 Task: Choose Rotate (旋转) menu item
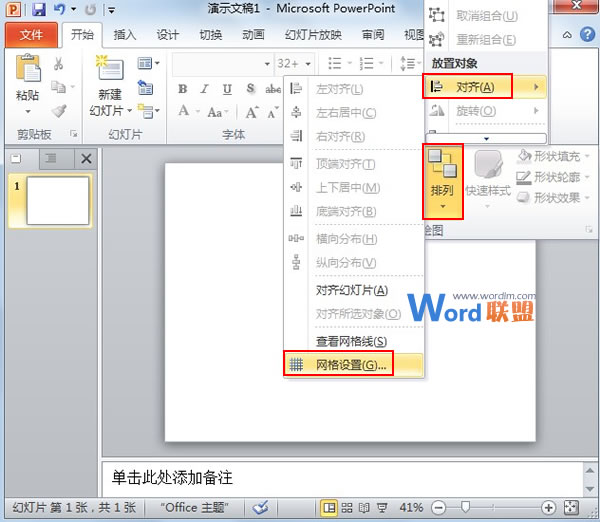pos(485,111)
